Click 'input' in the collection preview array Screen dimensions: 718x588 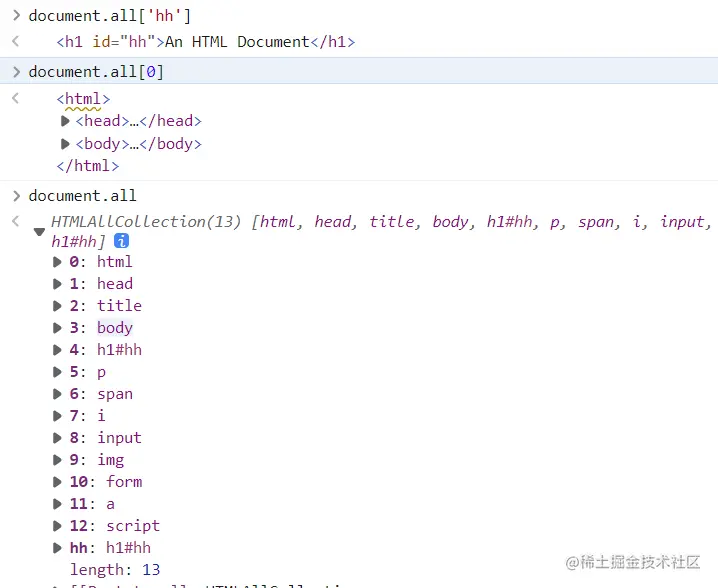(681, 223)
